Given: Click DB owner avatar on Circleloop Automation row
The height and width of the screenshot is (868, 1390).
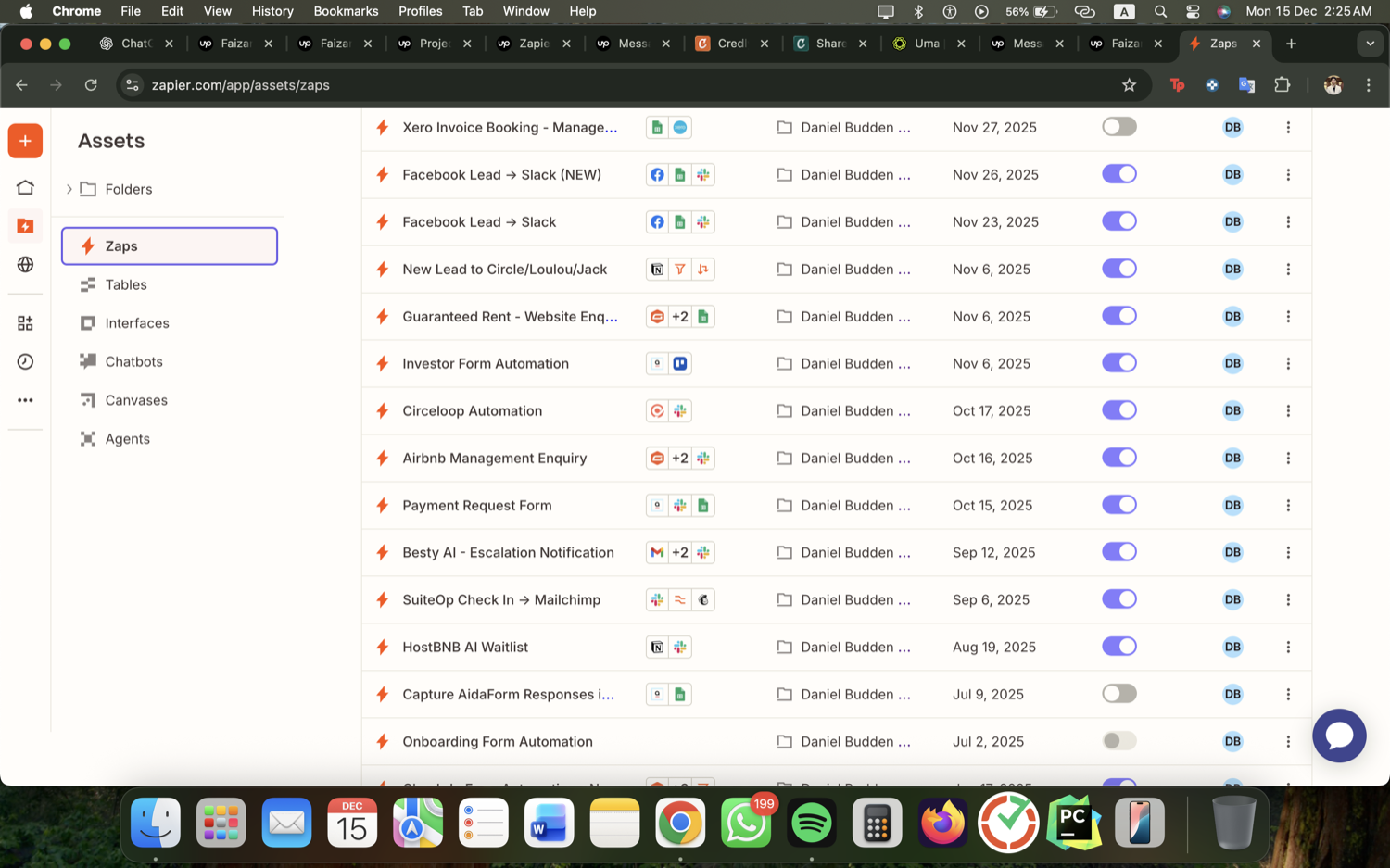Looking at the screenshot, I should pyautogui.click(x=1232, y=411).
